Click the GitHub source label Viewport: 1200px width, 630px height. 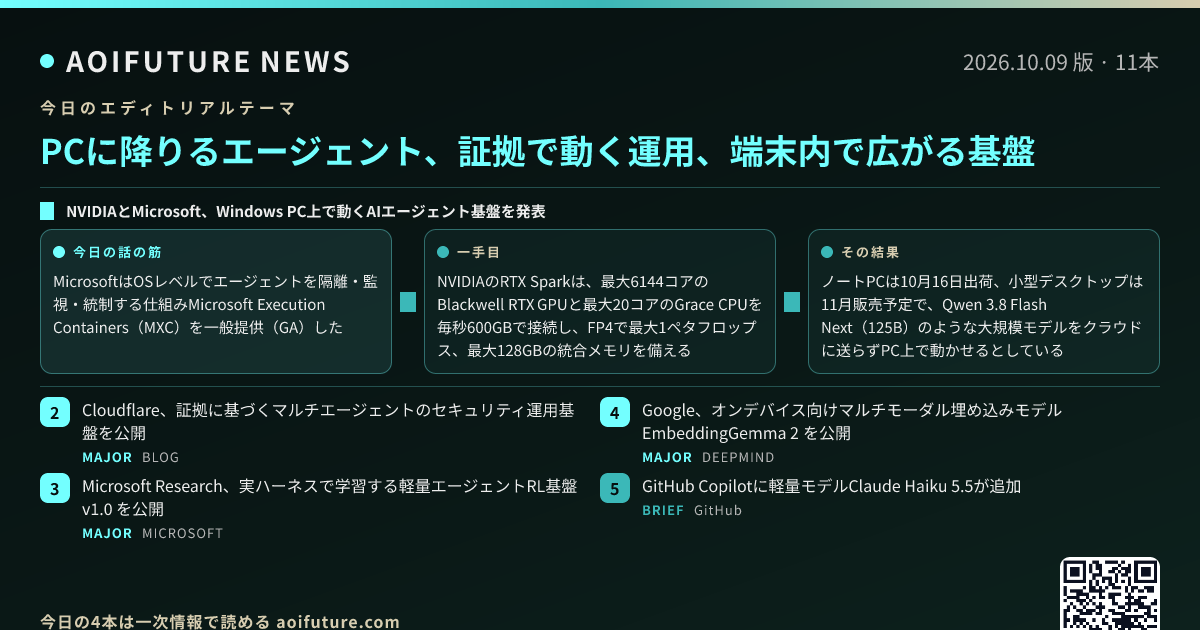click(x=718, y=510)
